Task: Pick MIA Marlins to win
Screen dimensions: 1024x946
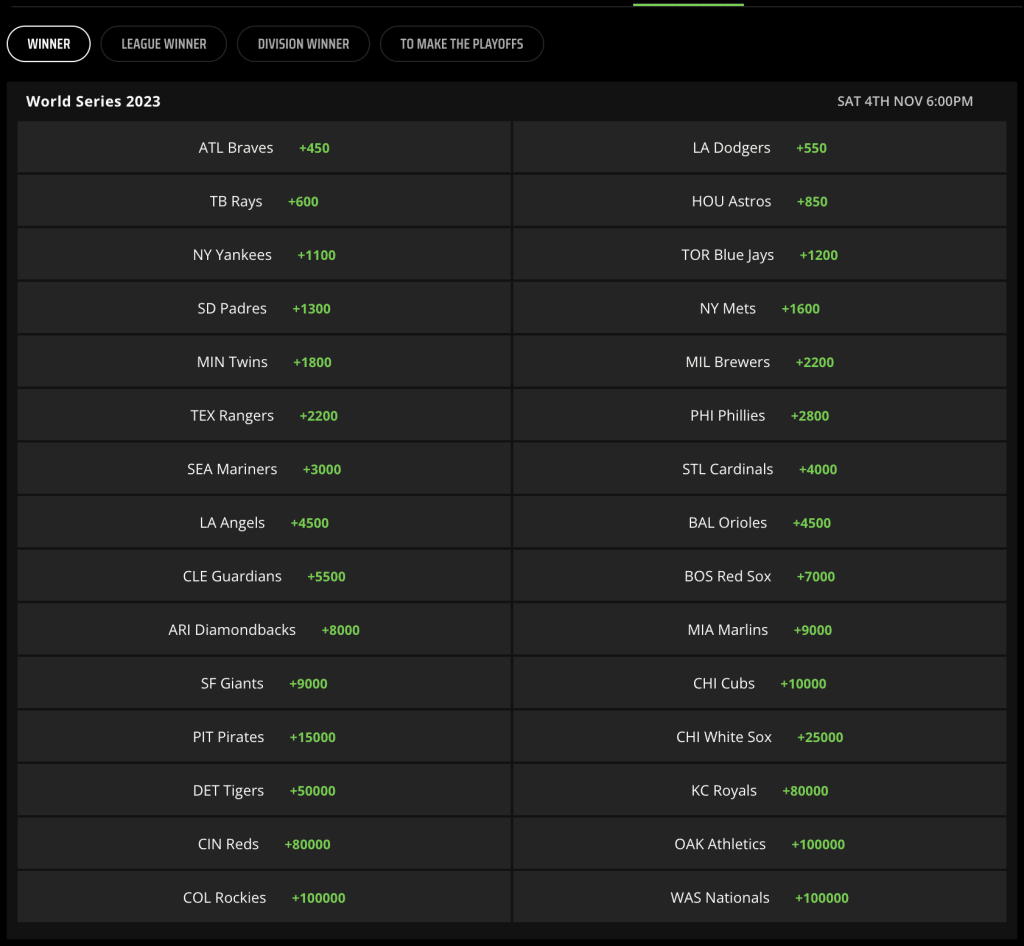Action: point(760,629)
